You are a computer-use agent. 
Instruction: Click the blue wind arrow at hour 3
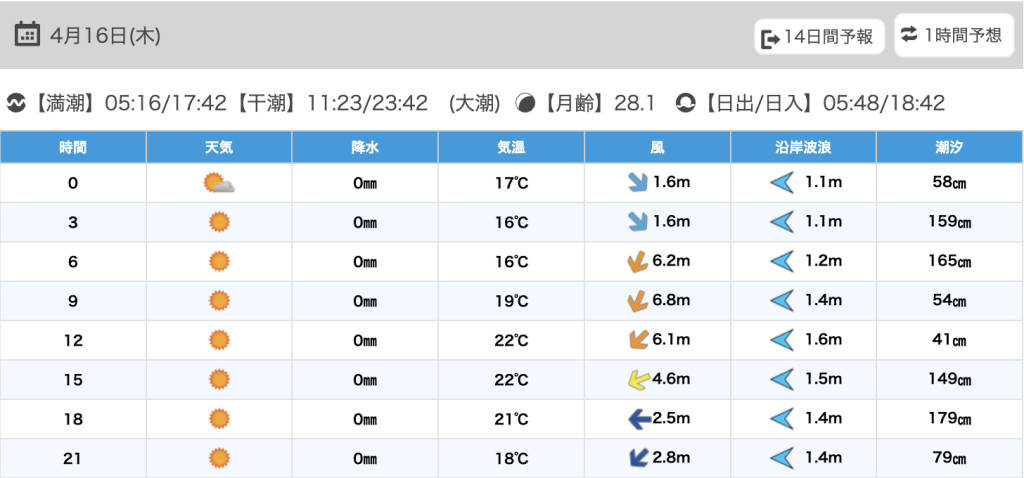[635, 222]
